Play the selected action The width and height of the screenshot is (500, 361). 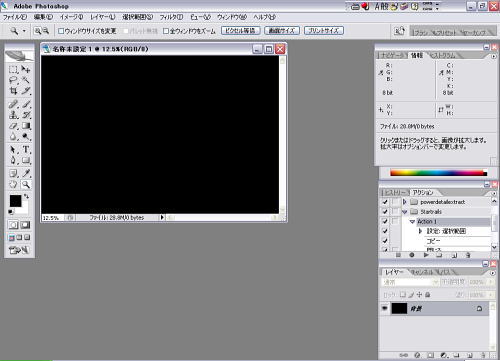coord(426,255)
